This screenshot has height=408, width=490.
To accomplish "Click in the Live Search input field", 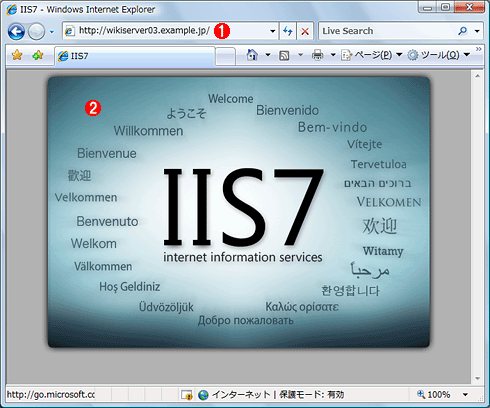I will click(387, 31).
